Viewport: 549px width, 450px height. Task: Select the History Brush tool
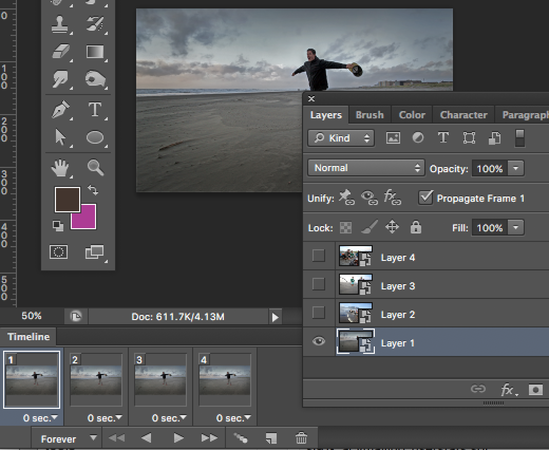[x=95, y=25]
